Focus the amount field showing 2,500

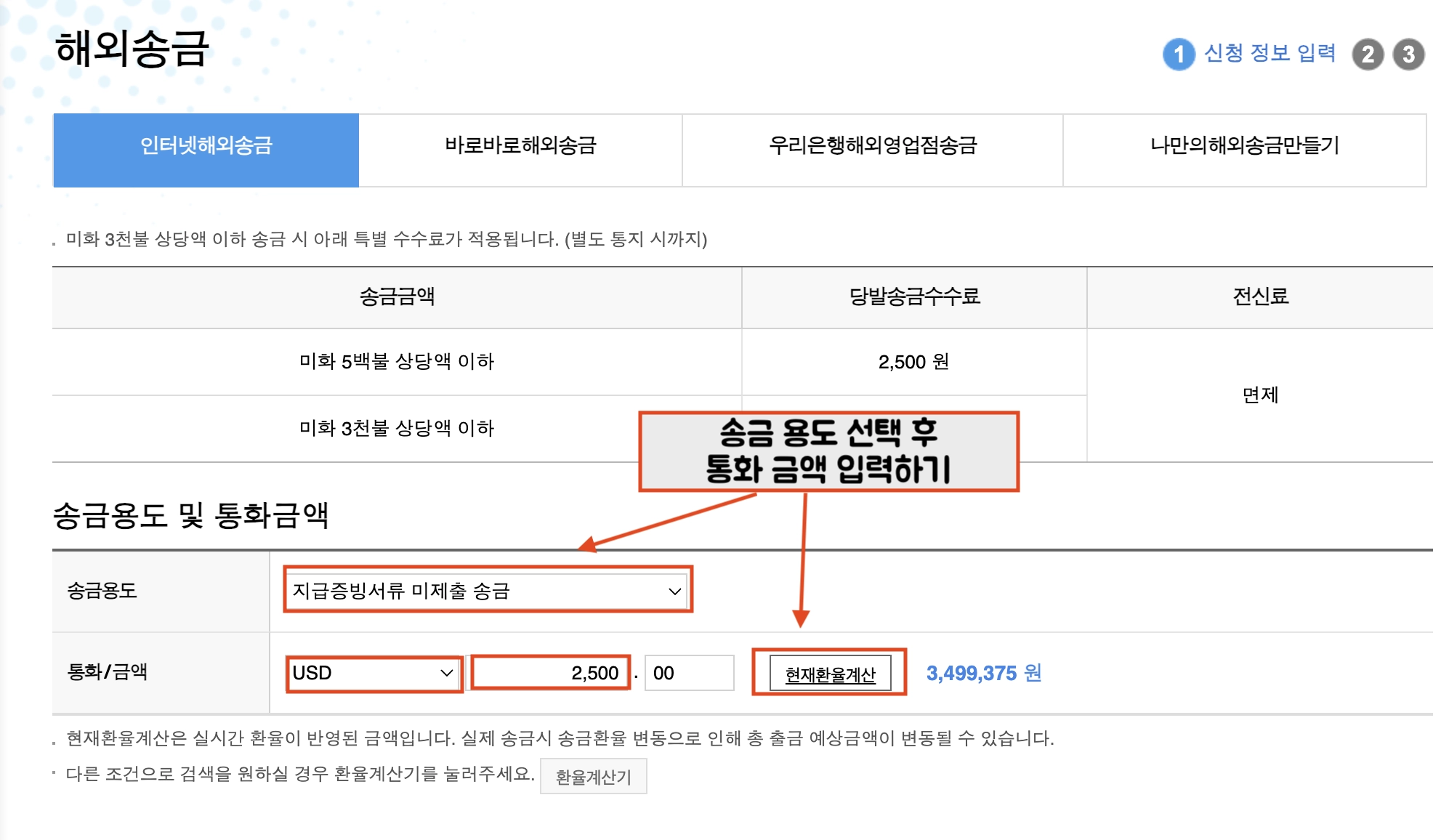550,673
